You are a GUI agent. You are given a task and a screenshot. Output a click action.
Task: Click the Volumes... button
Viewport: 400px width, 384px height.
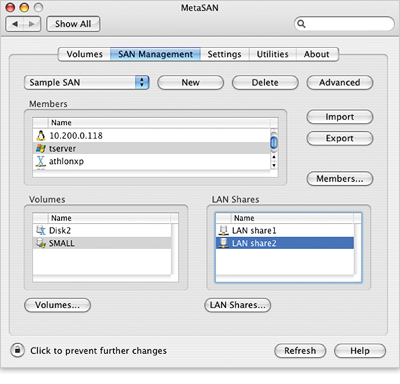[x=57, y=305]
